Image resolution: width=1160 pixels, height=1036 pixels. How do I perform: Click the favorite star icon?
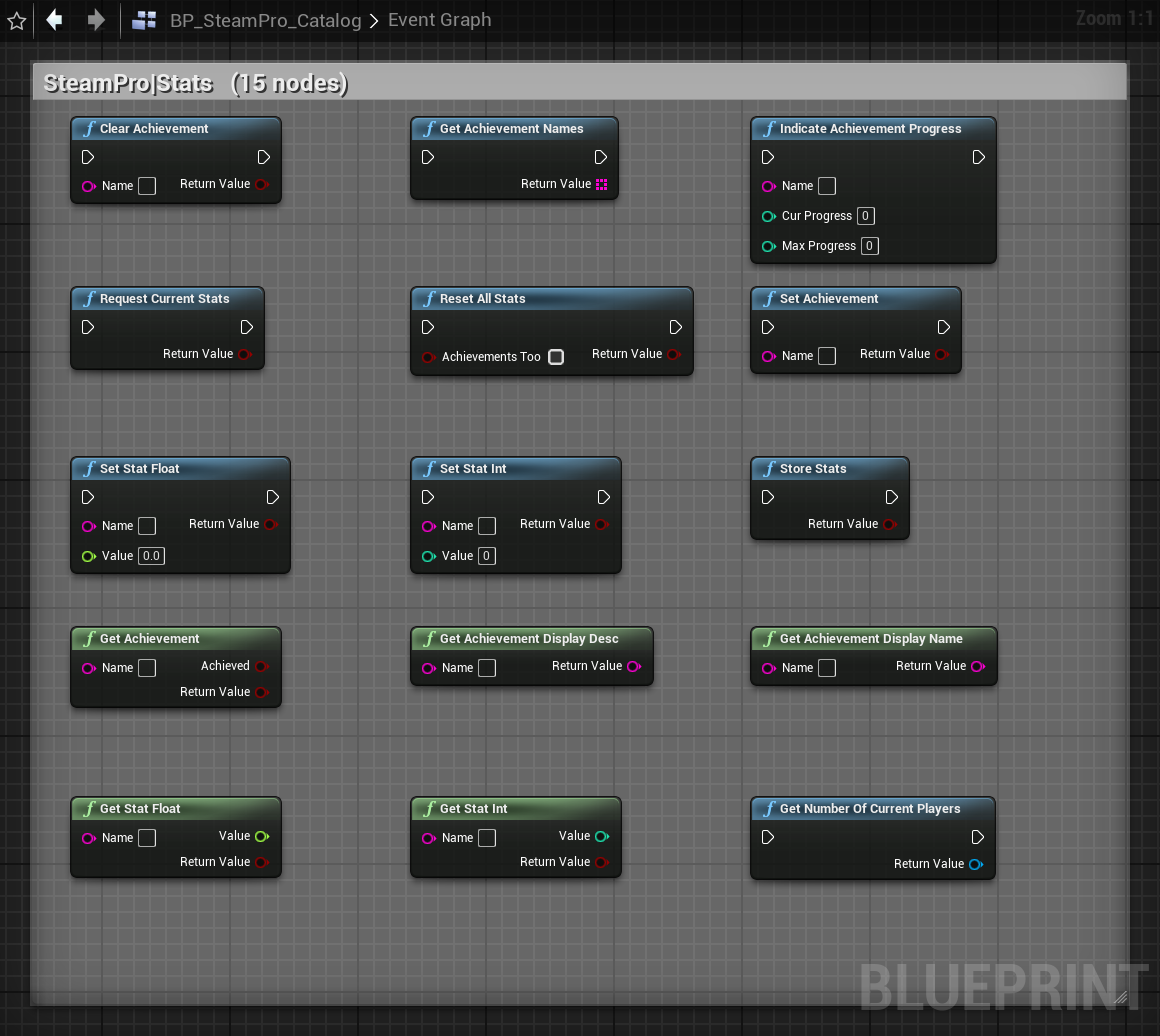pyautogui.click(x=16, y=21)
